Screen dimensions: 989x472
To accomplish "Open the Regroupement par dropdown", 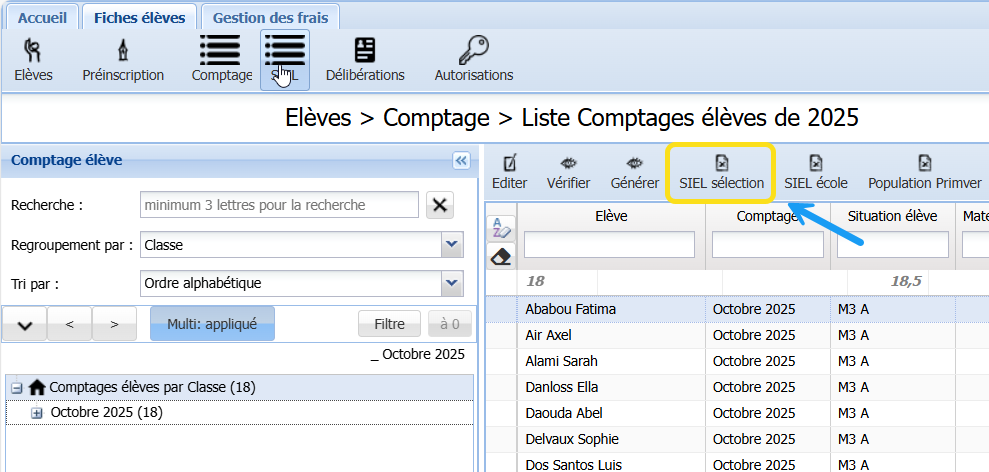I will (x=451, y=245).
